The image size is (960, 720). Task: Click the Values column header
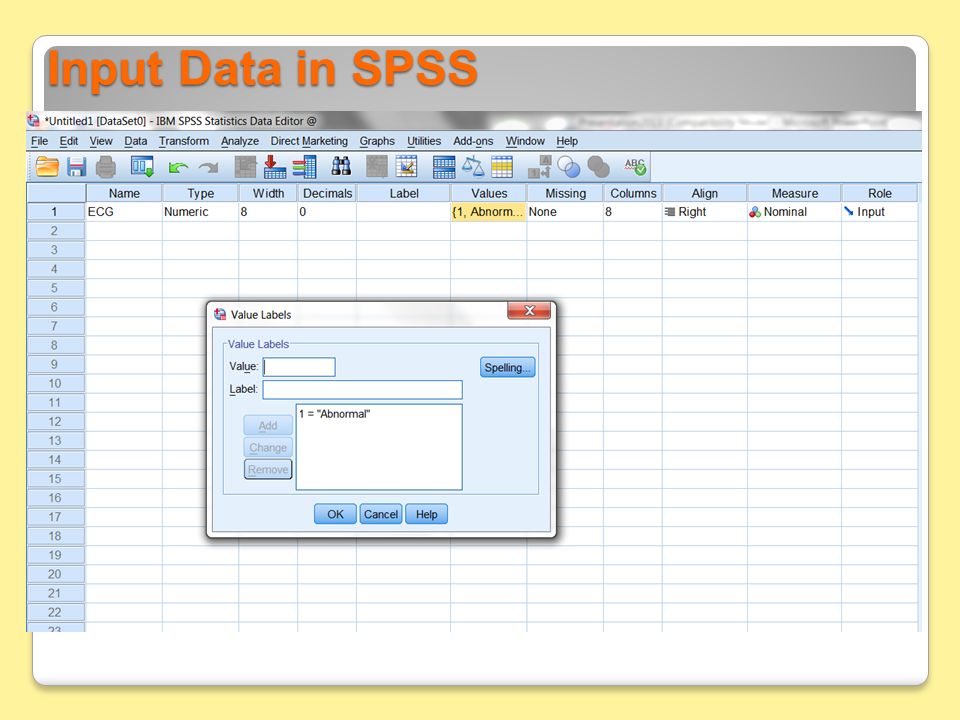coord(489,193)
